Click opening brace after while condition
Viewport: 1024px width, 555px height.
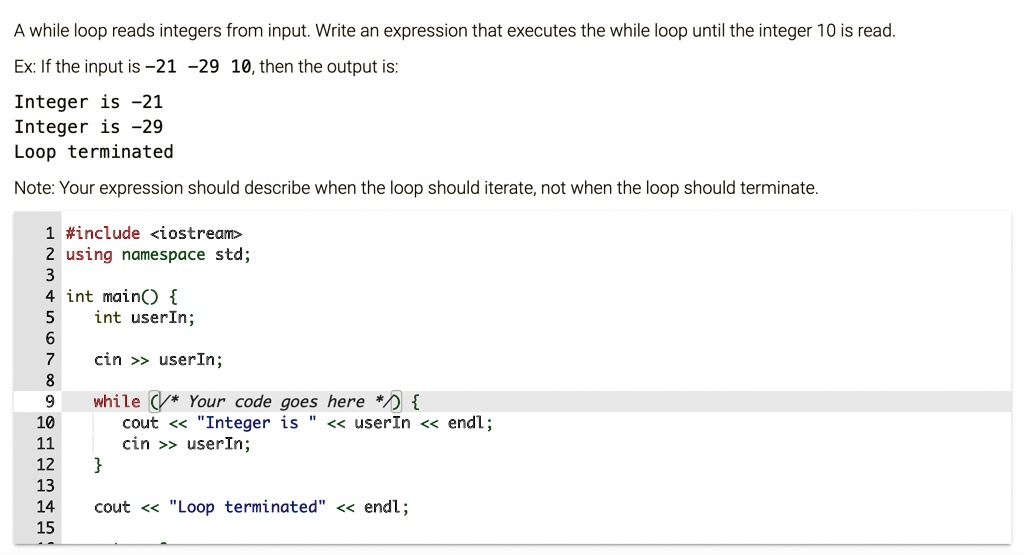(415, 401)
